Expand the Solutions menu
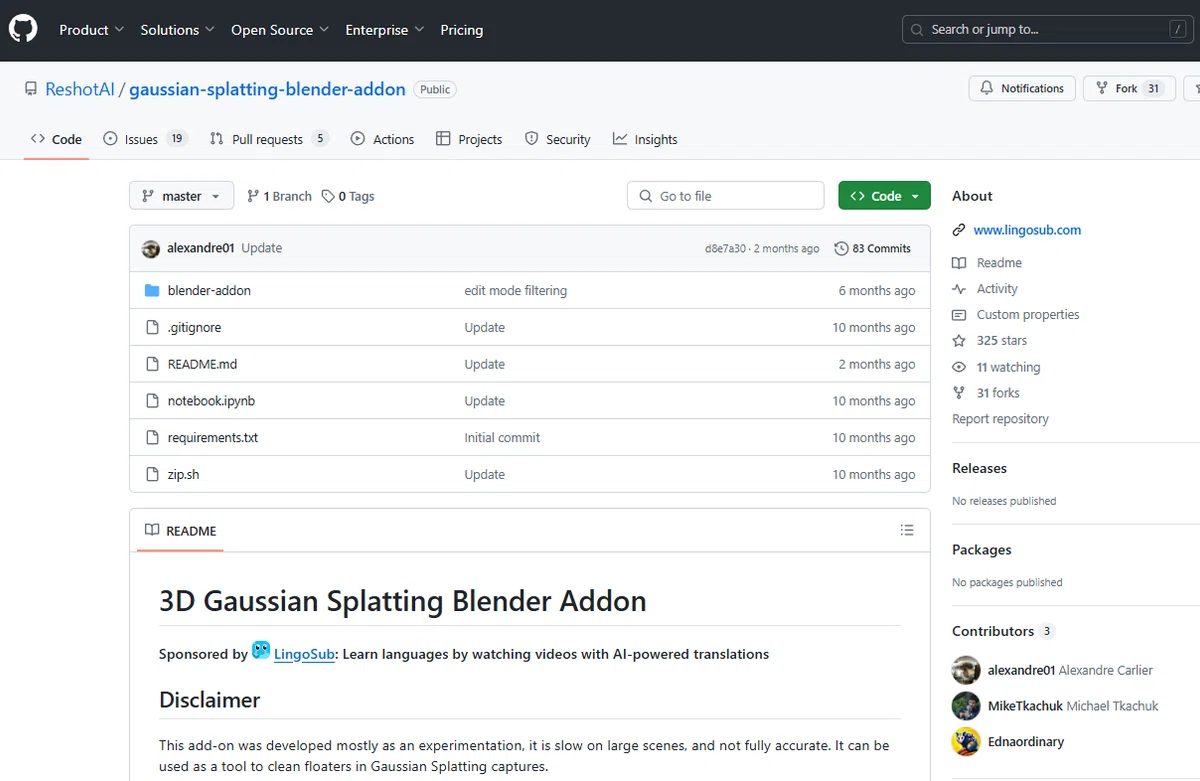Viewport: 1200px width, 781px height. click(177, 30)
